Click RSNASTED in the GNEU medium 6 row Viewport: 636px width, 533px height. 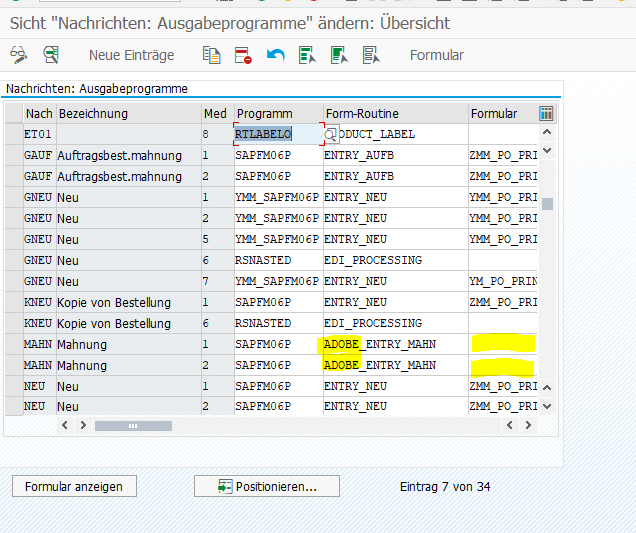point(279,260)
